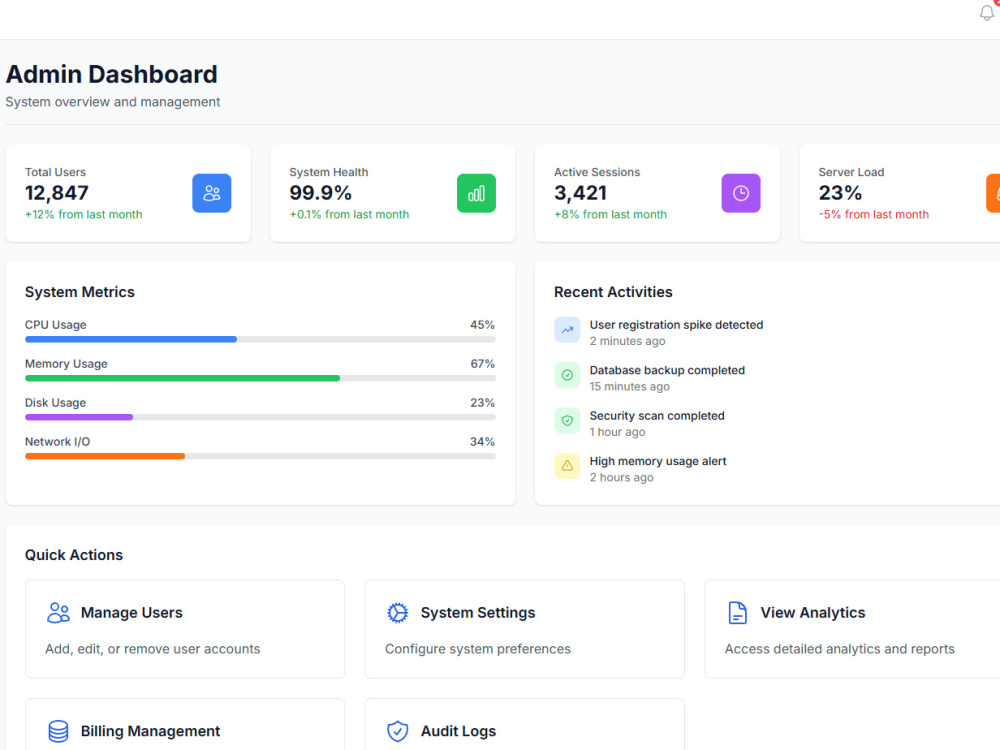Click the '2 hours ago' timestamp
Viewport: 1000px width, 750px height.
621,477
